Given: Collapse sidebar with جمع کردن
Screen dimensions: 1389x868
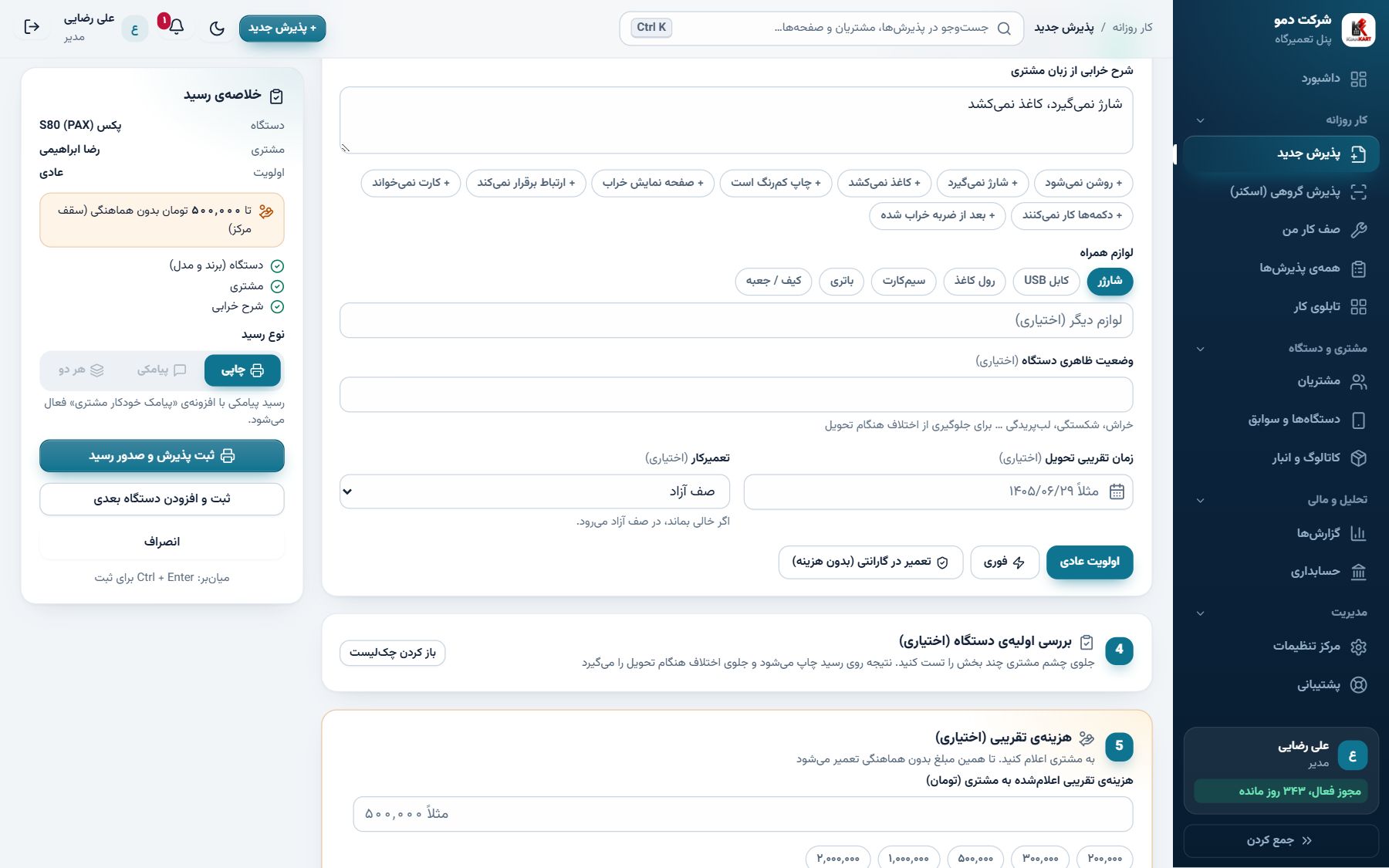Looking at the screenshot, I should pos(1281,840).
